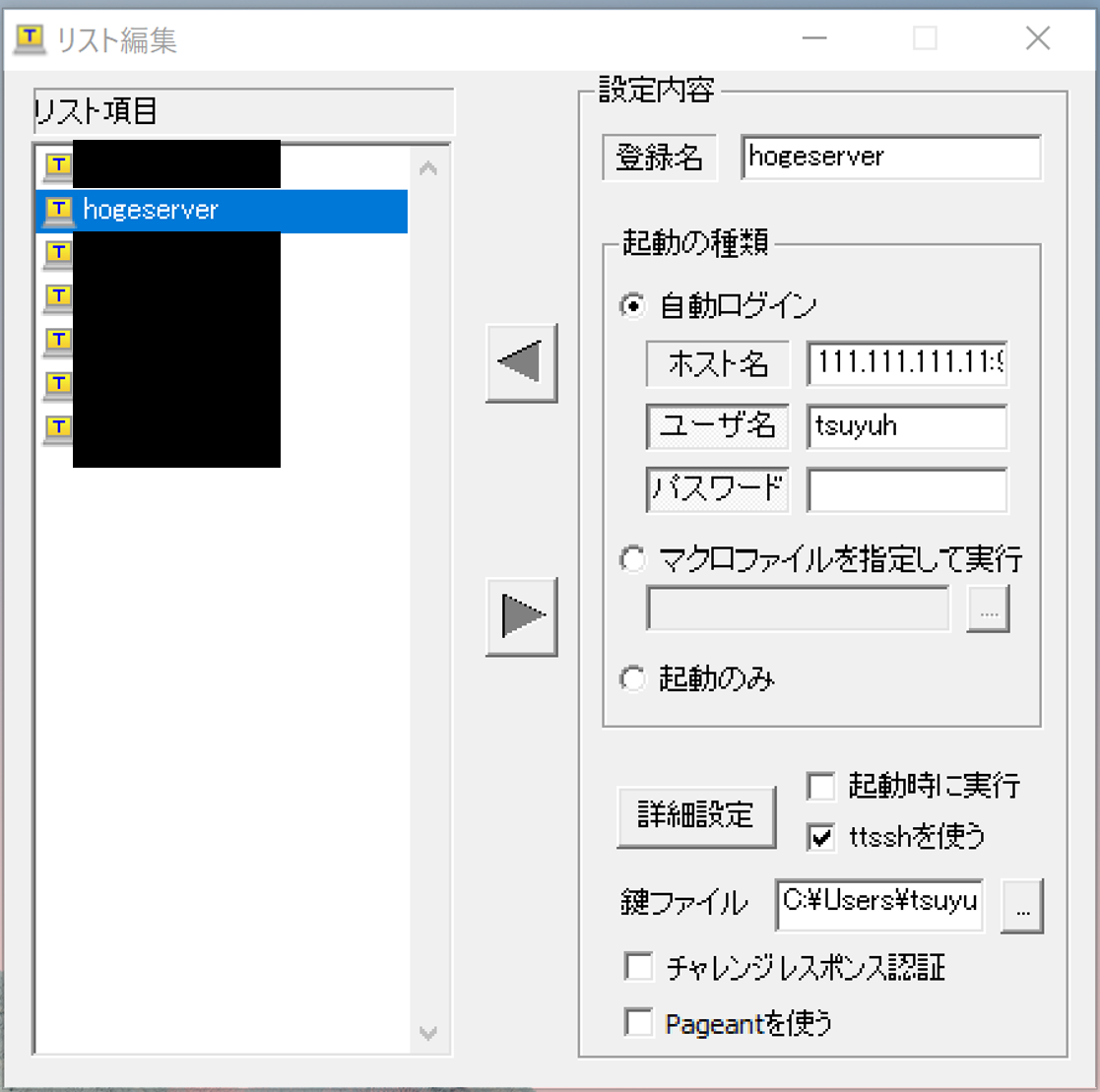1100x1092 pixels.
Task: Check the Pageantを使う option
Action: [637, 1024]
